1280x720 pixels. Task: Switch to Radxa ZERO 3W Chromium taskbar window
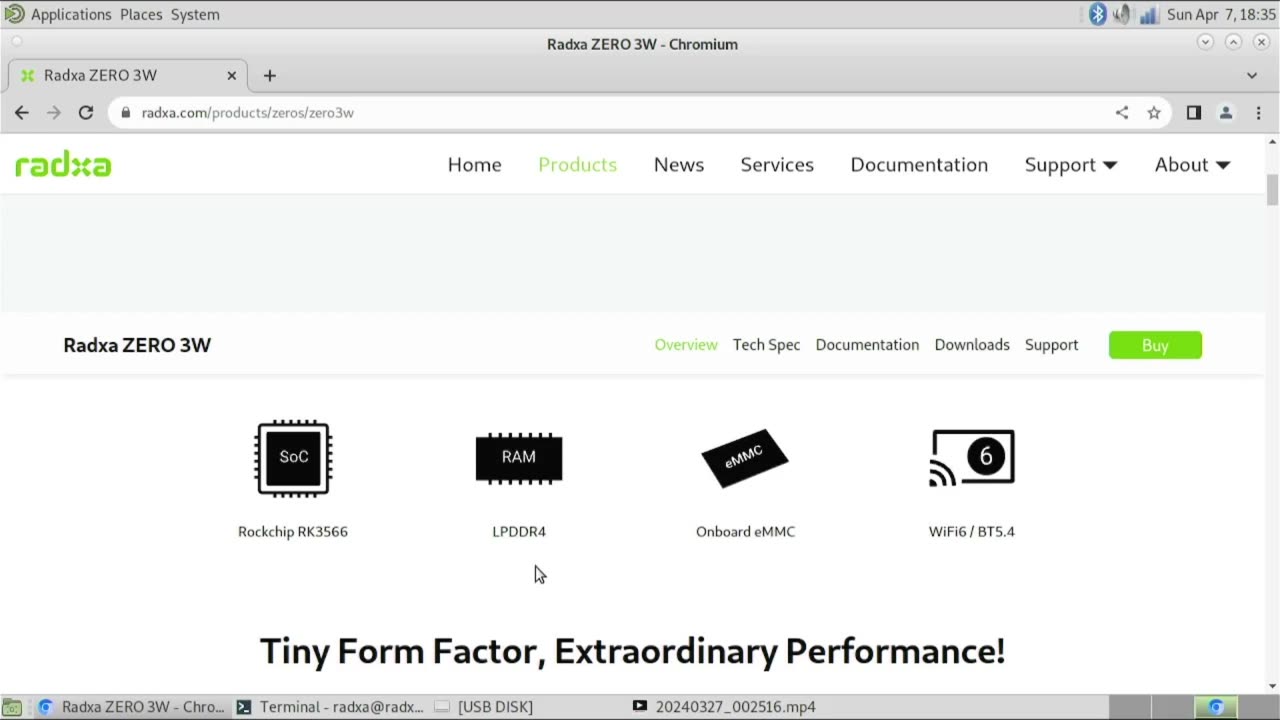pyautogui.click(x=131, y=707)
